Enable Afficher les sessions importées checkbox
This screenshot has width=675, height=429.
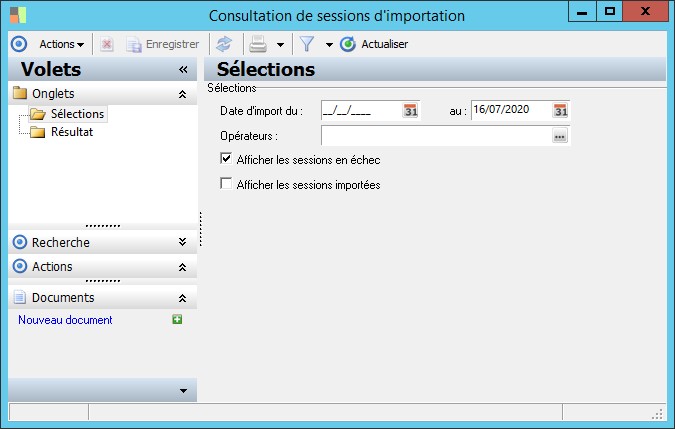pos(226,184)
